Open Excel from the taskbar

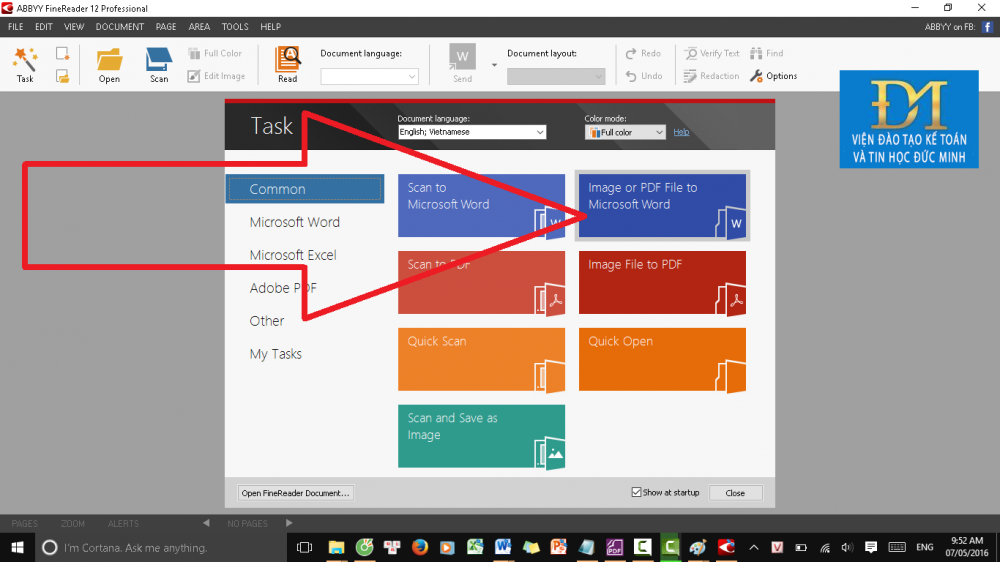(475, 547)
